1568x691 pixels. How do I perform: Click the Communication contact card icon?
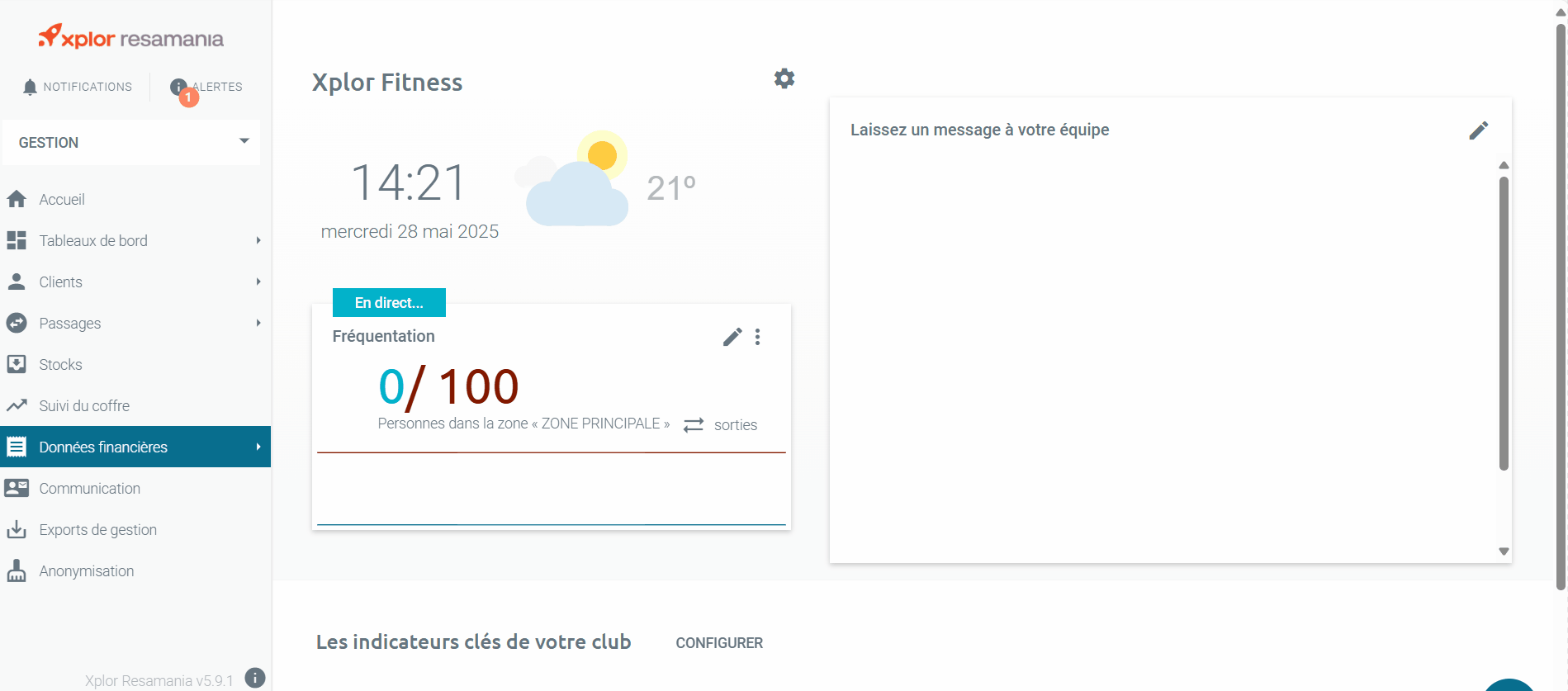(17, 488)
